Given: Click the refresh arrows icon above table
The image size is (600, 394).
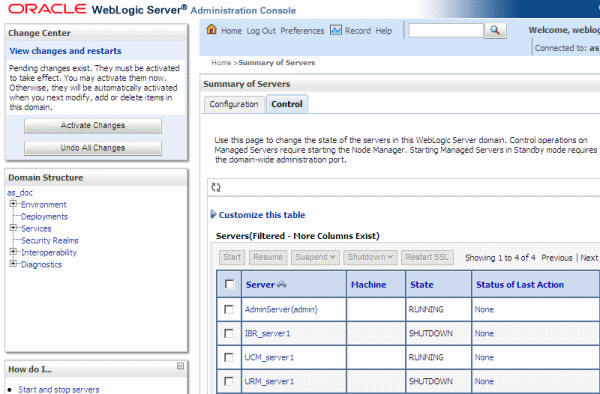Looking at the screenshot, I should [x=216, y=187].
